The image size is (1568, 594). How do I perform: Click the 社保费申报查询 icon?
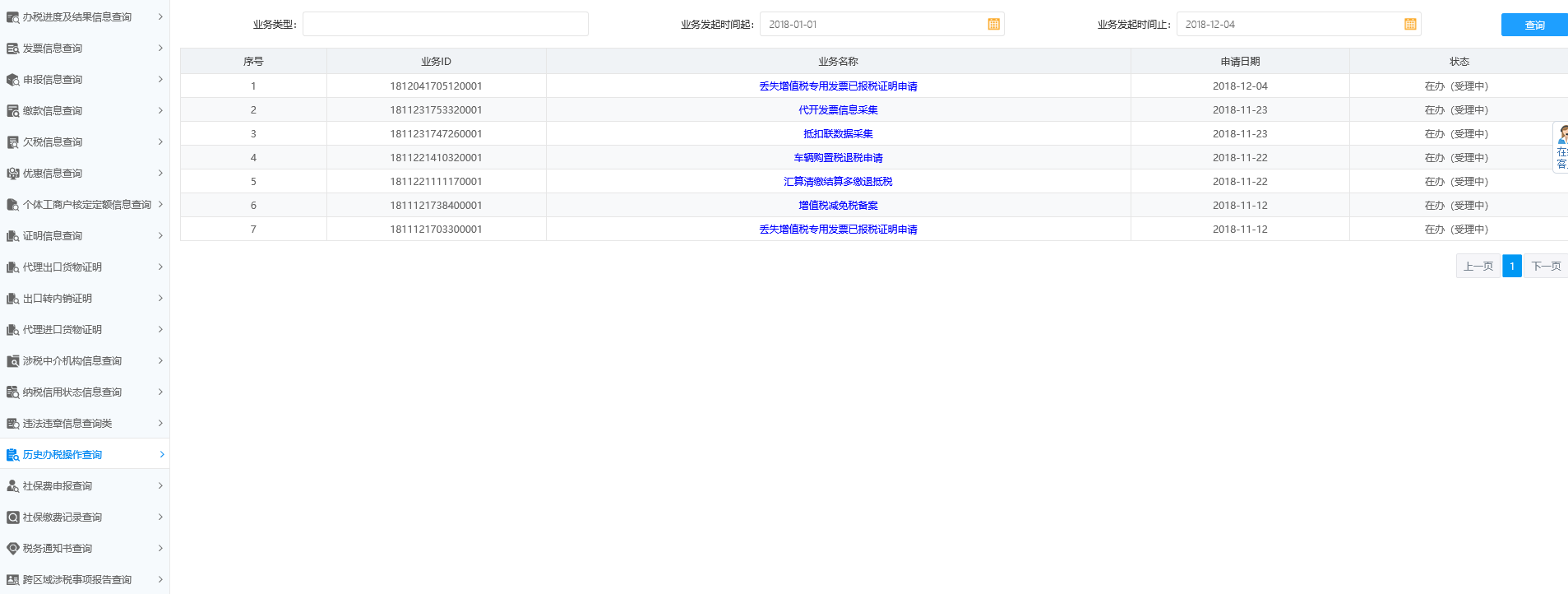12,486
